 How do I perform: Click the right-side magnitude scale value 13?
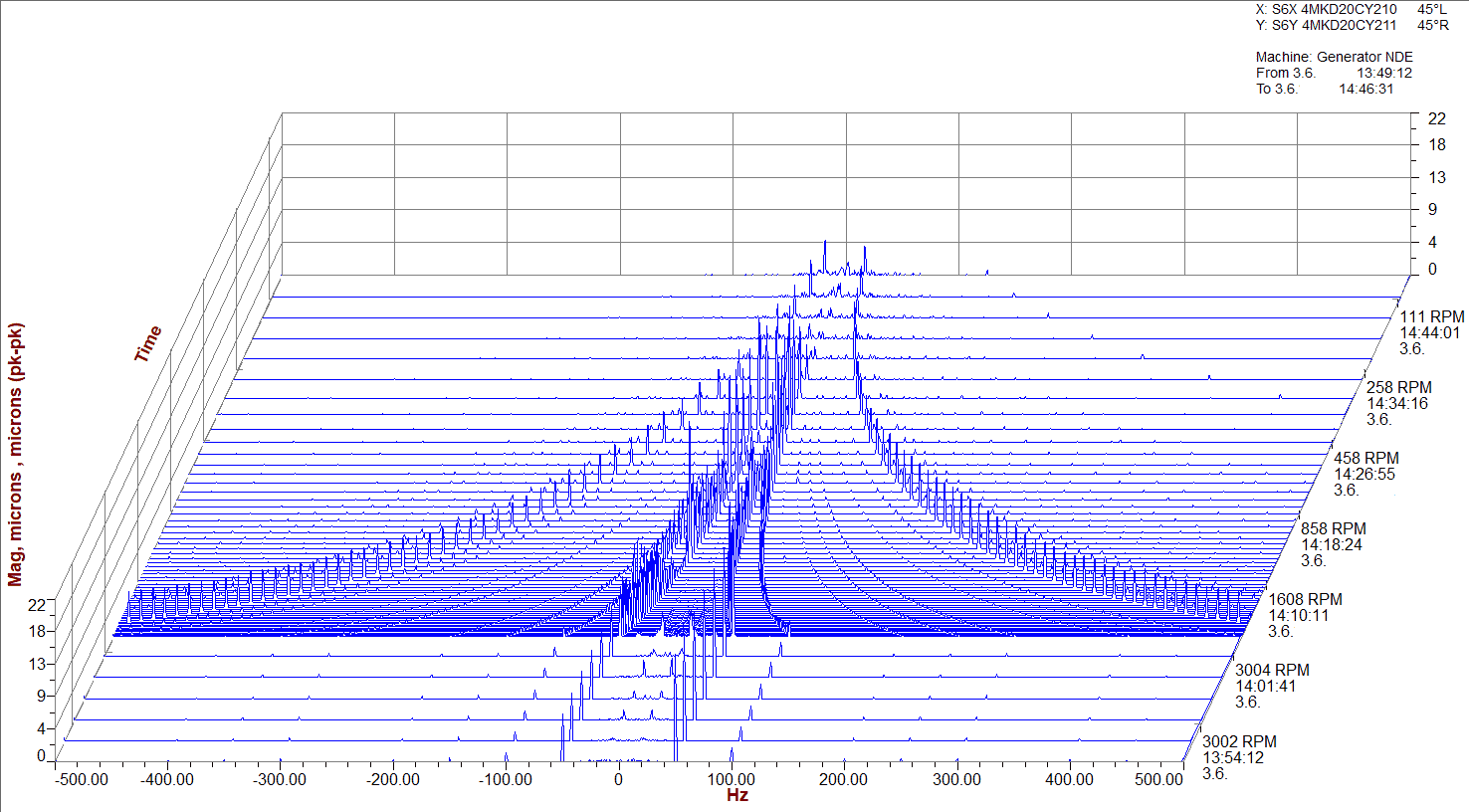click(x=1437, y=177)
